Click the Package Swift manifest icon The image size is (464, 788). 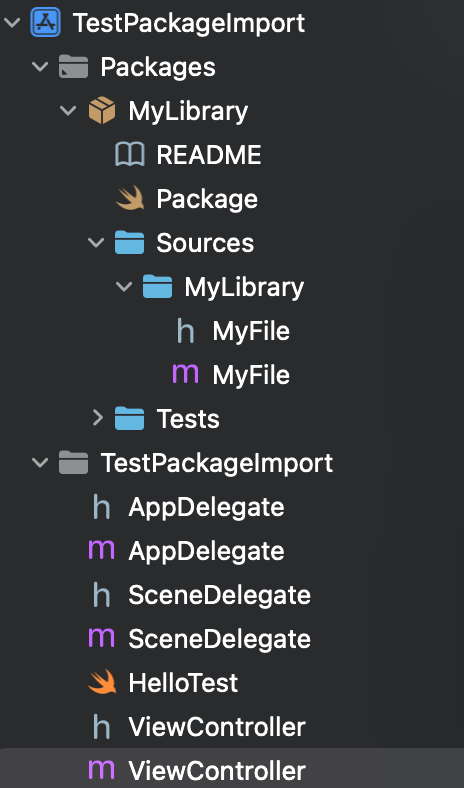pyautogui.click(x=130, y=199)
